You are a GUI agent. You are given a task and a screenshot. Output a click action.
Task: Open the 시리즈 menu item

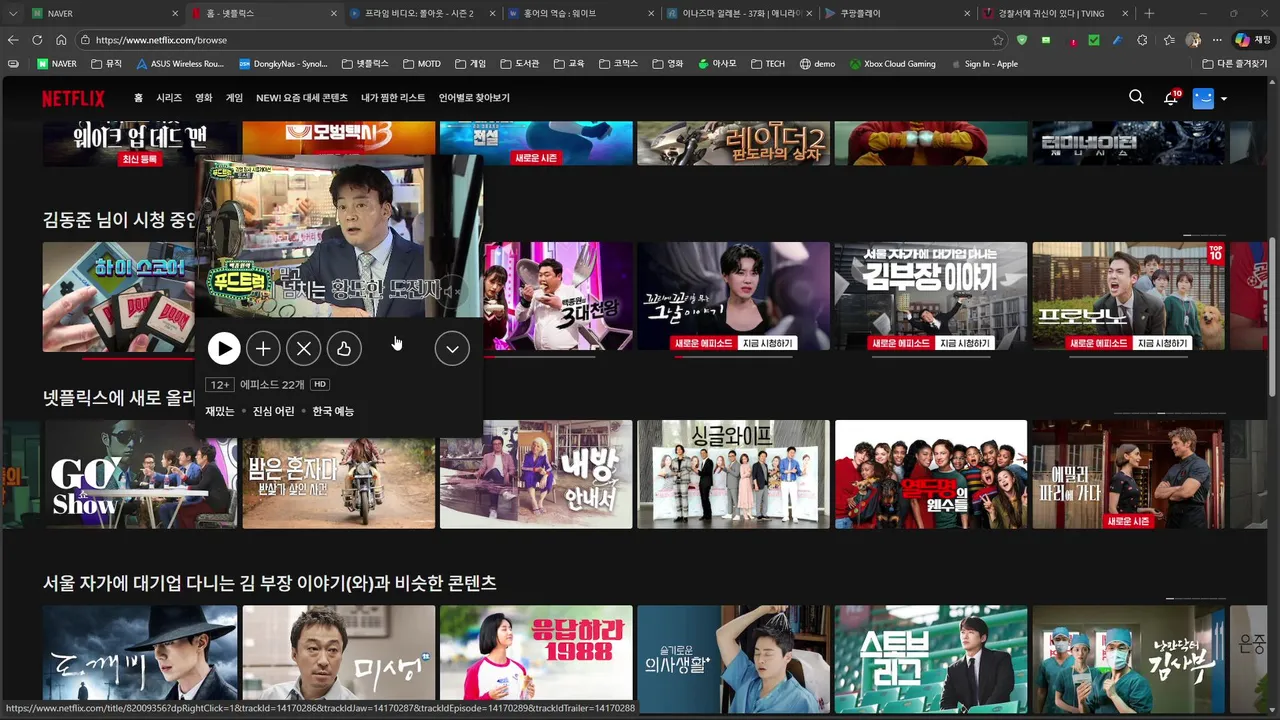click(169, 98)
